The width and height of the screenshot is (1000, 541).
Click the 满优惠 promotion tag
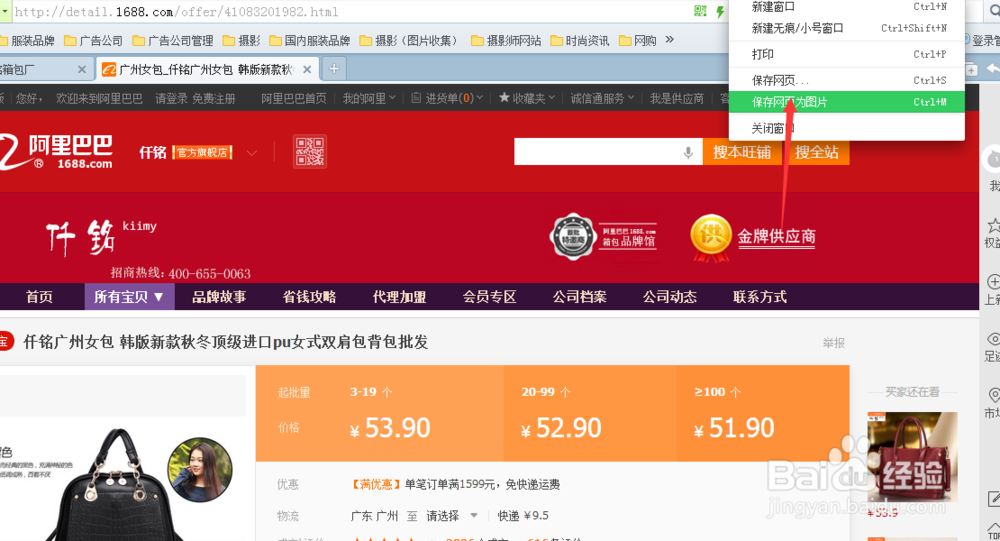pos(376,485)
